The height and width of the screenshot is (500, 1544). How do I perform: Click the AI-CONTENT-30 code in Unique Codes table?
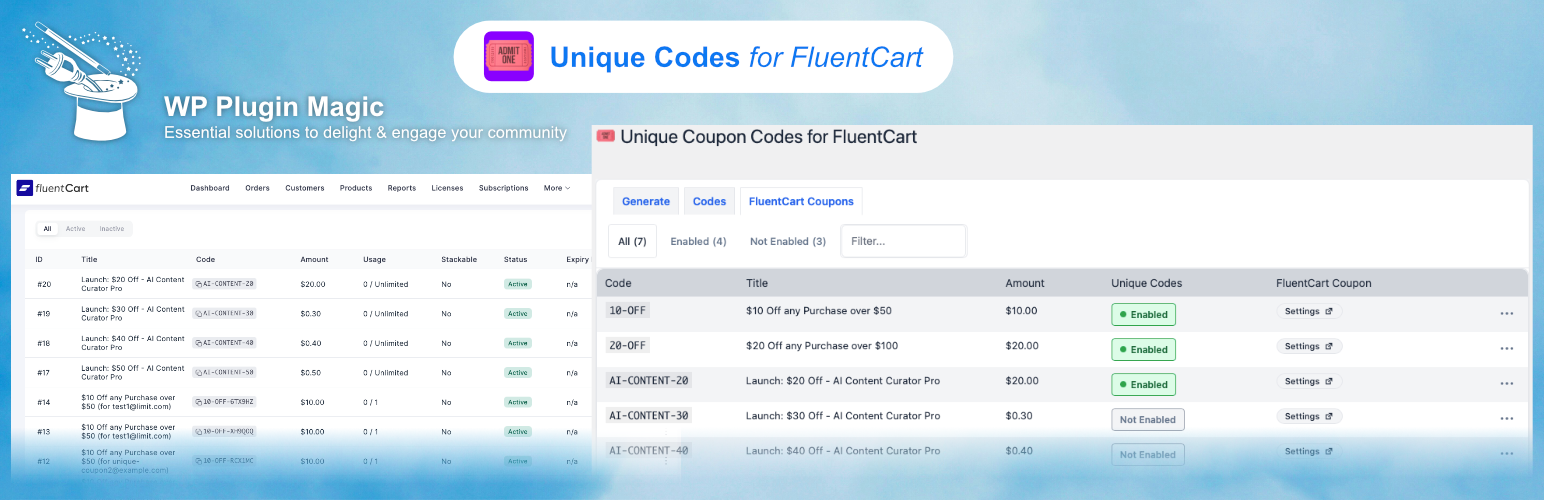point(649,416)
